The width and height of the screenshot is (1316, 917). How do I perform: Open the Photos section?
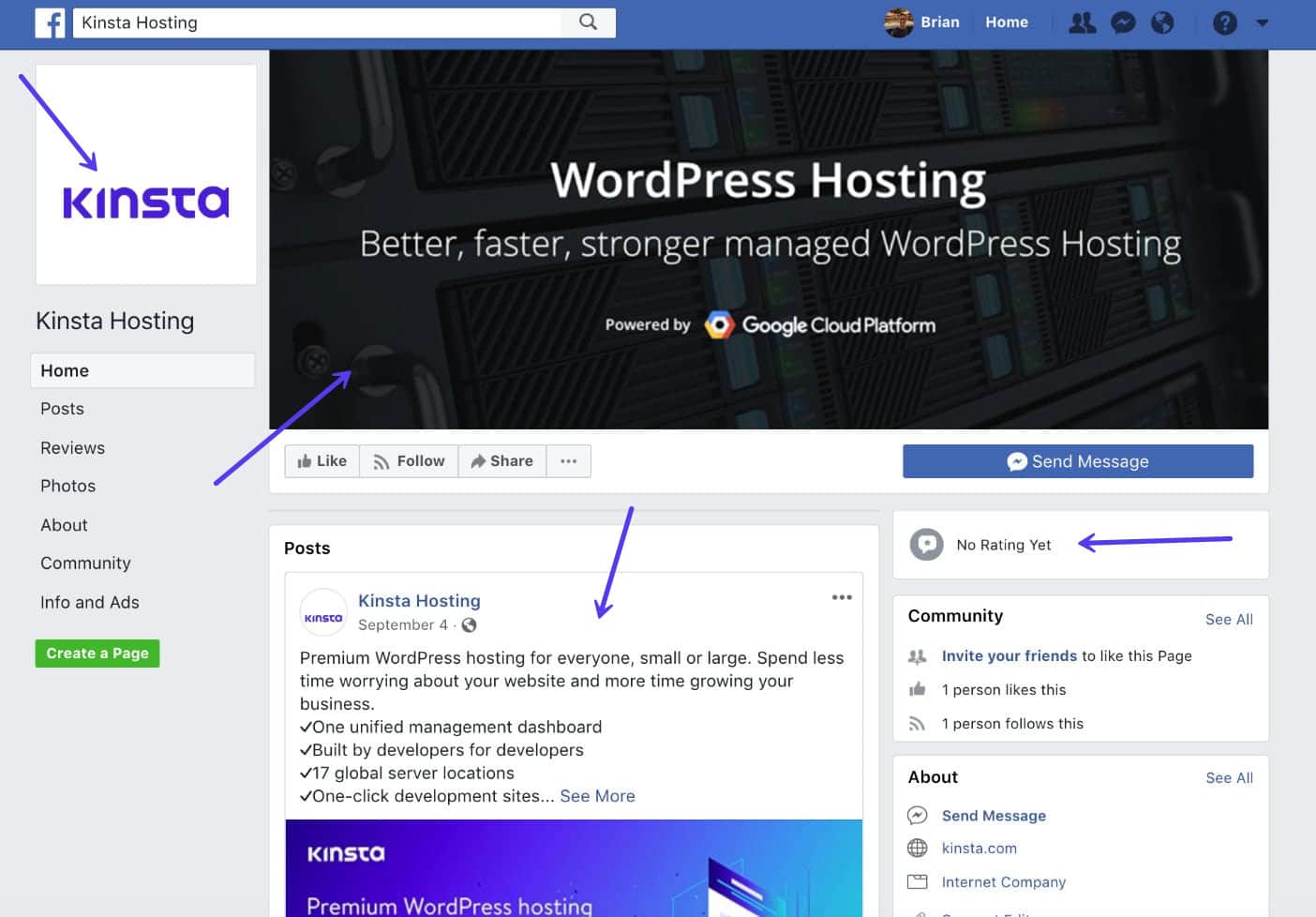67,486
